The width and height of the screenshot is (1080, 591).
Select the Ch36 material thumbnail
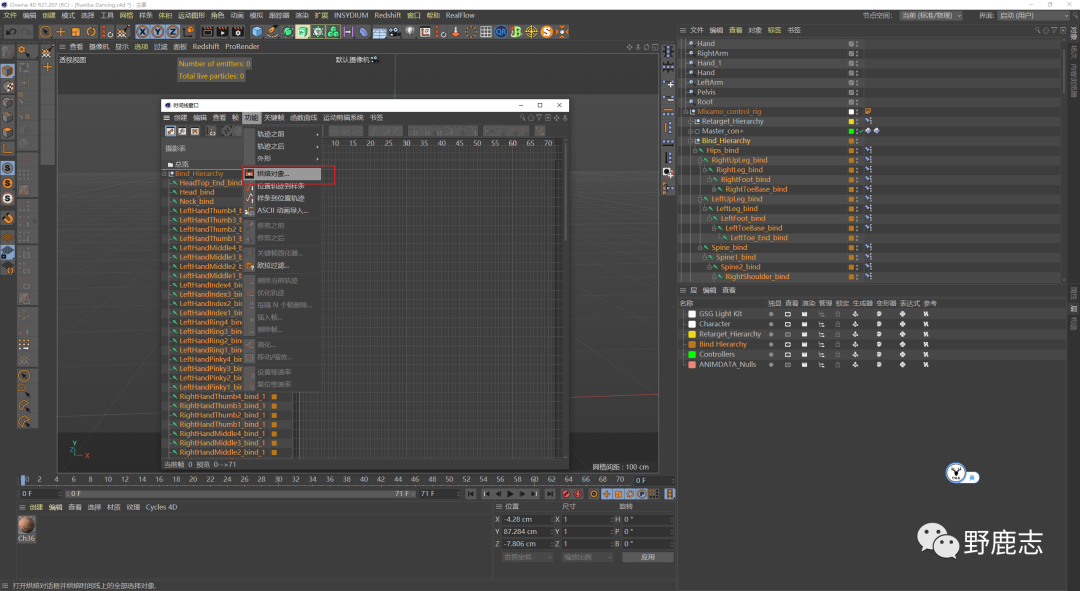(27, 525)
